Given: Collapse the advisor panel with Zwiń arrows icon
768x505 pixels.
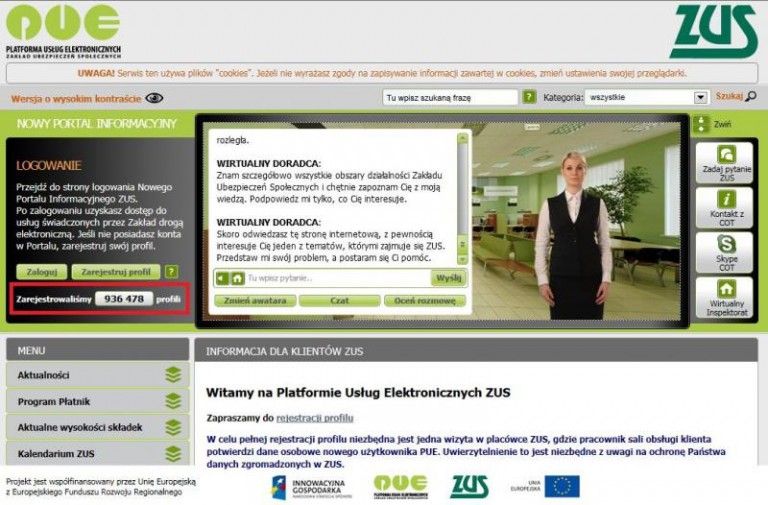Looking at the screenshot, I should tap(701, 124).
